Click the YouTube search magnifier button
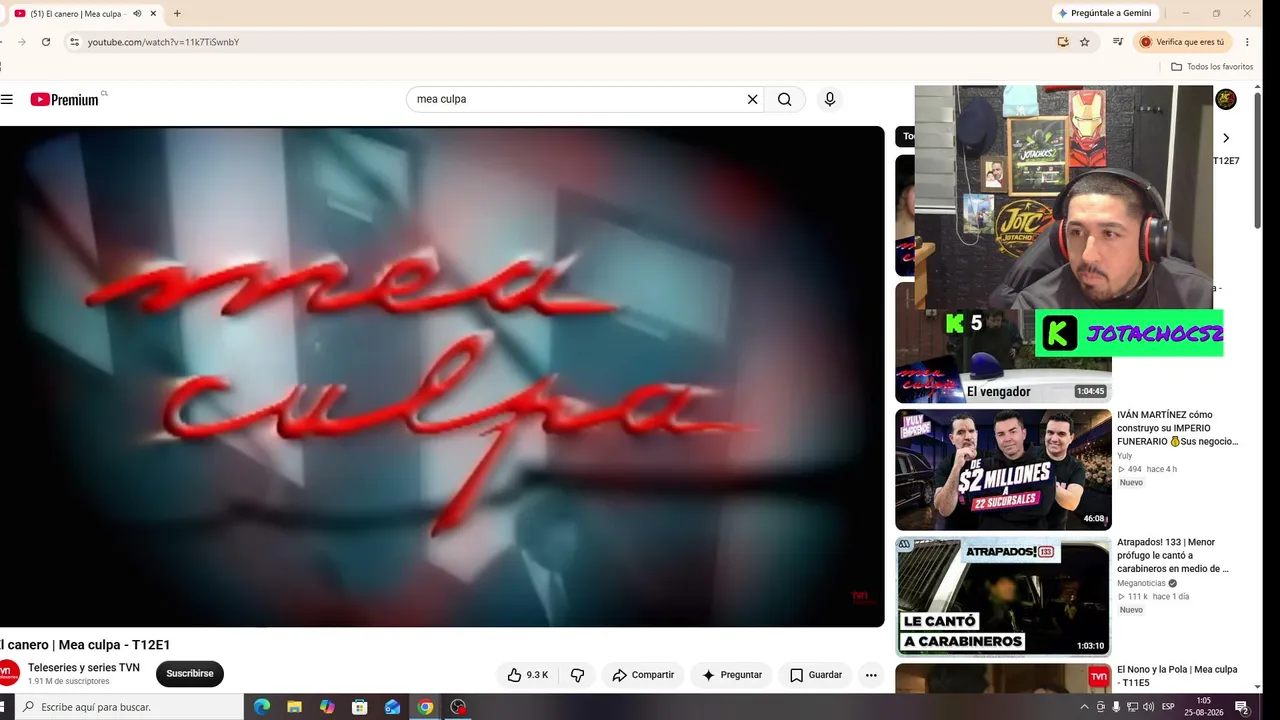Image resolution: width=1280 pixels, height=720 pixels. click(x=785, y=99)
